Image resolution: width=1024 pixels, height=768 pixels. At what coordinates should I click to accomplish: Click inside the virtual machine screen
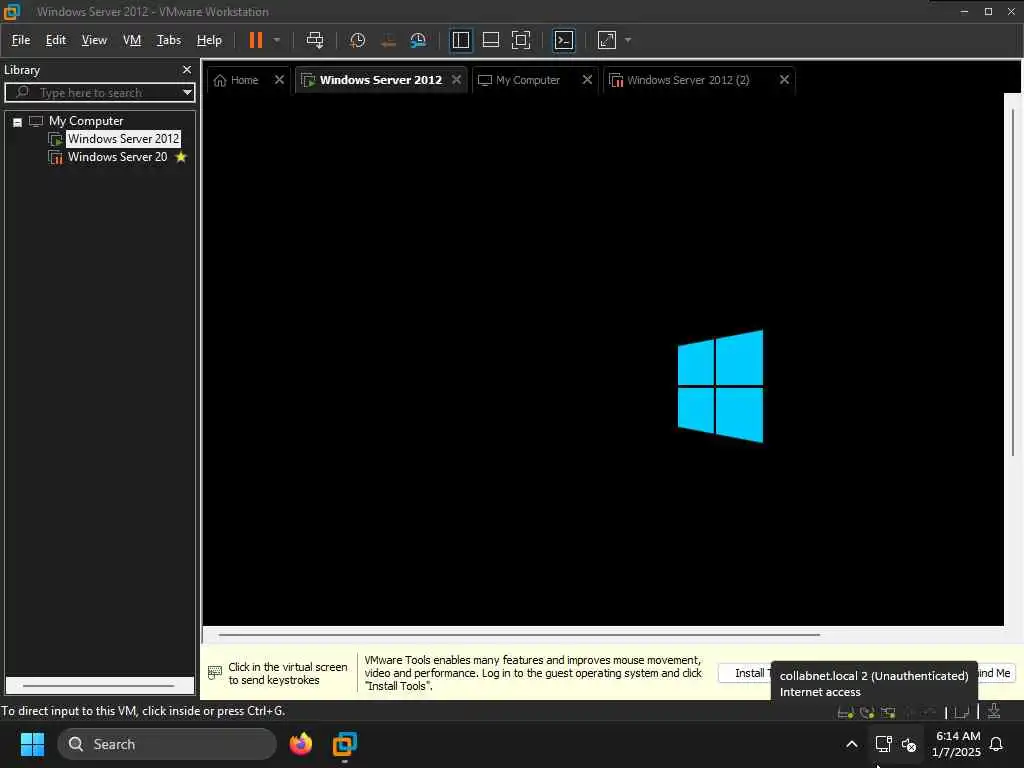coord(603,359)
